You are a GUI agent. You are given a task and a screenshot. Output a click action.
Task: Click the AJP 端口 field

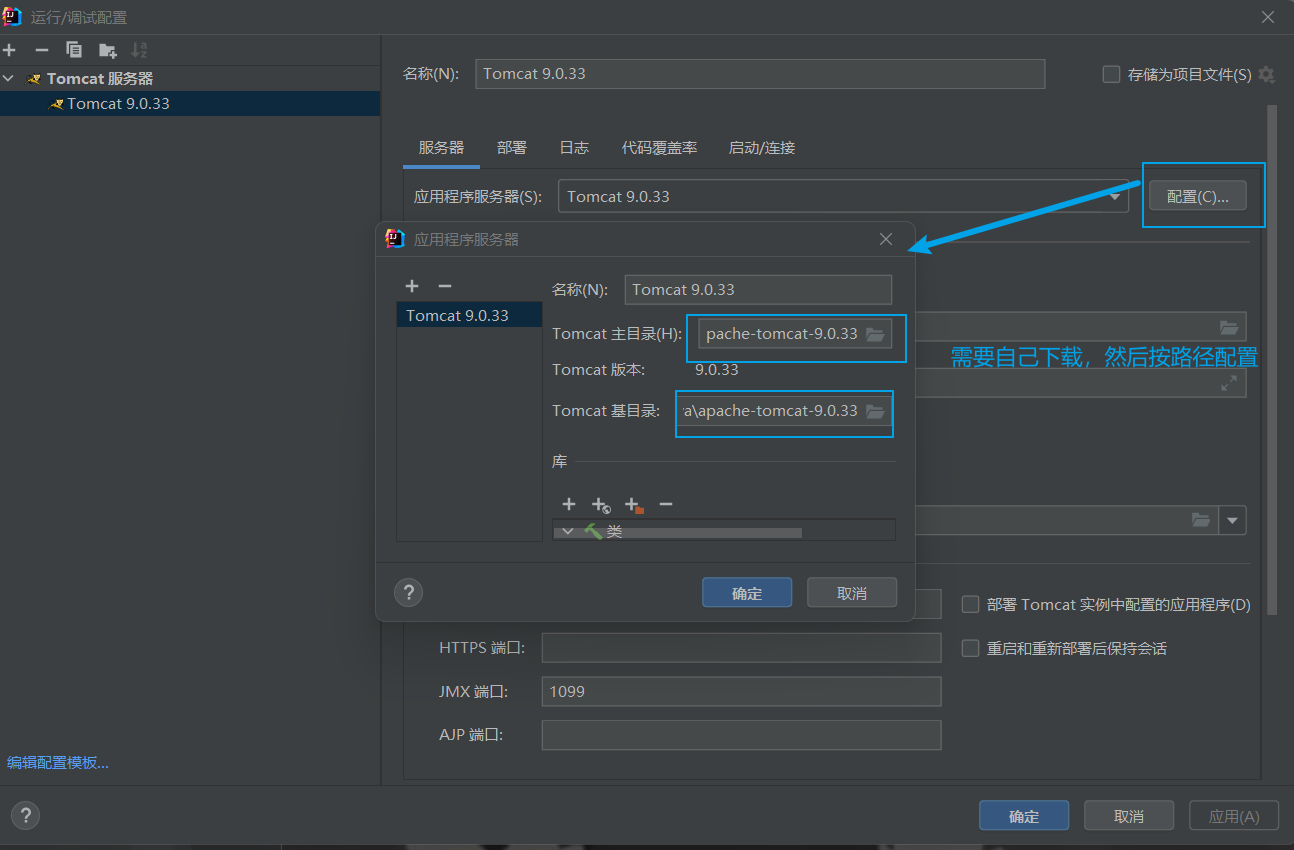(741, 735)
